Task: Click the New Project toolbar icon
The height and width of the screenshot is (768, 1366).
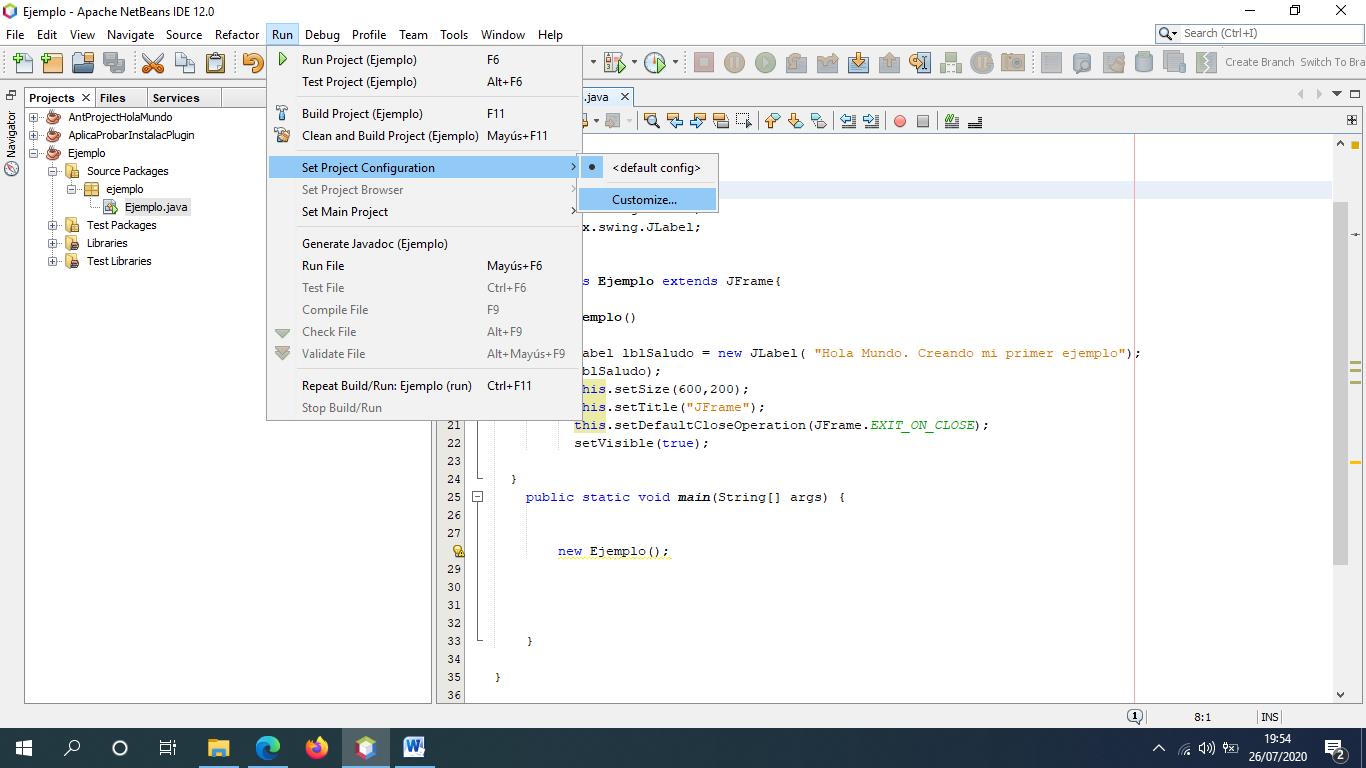Action: tap(52, 63)
